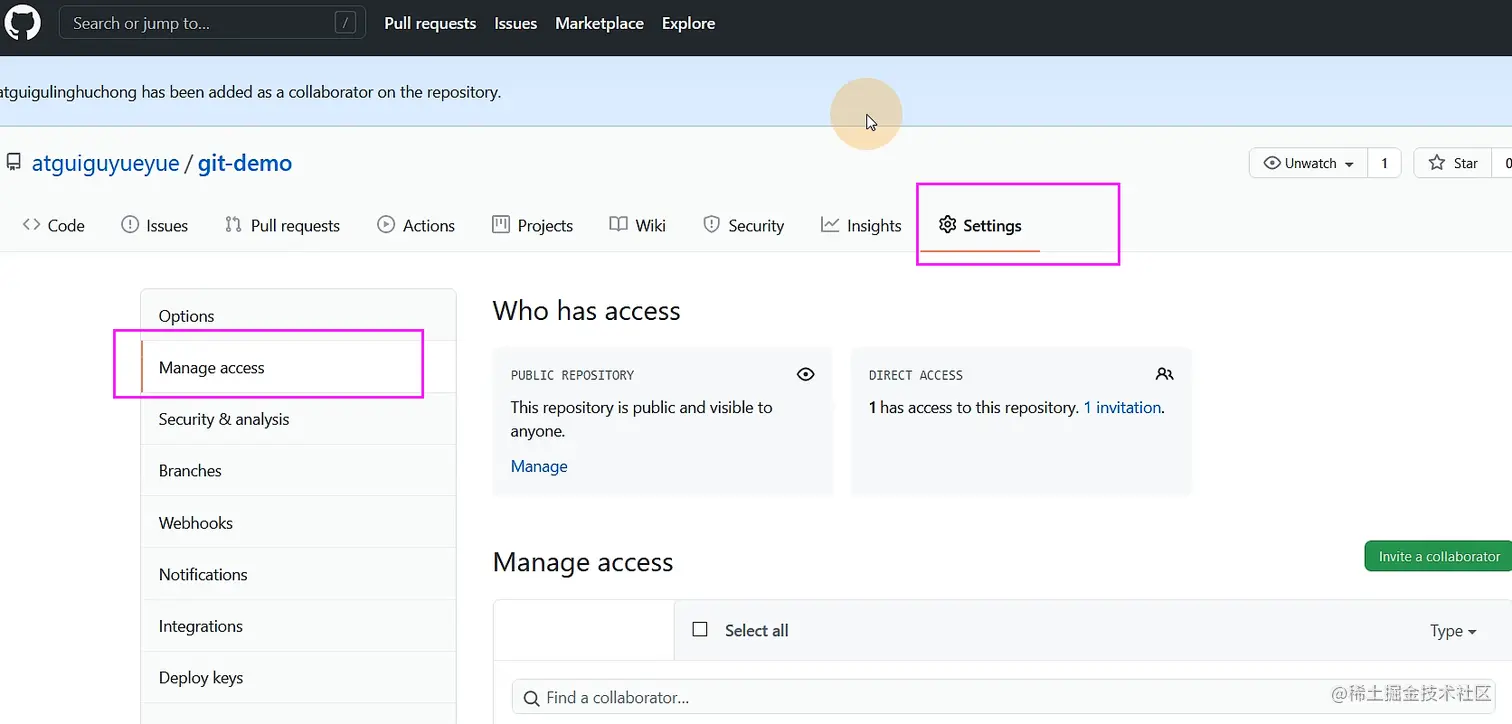Open the git-demo repository link
1512x724 pixels.
(x=245, y=163)
